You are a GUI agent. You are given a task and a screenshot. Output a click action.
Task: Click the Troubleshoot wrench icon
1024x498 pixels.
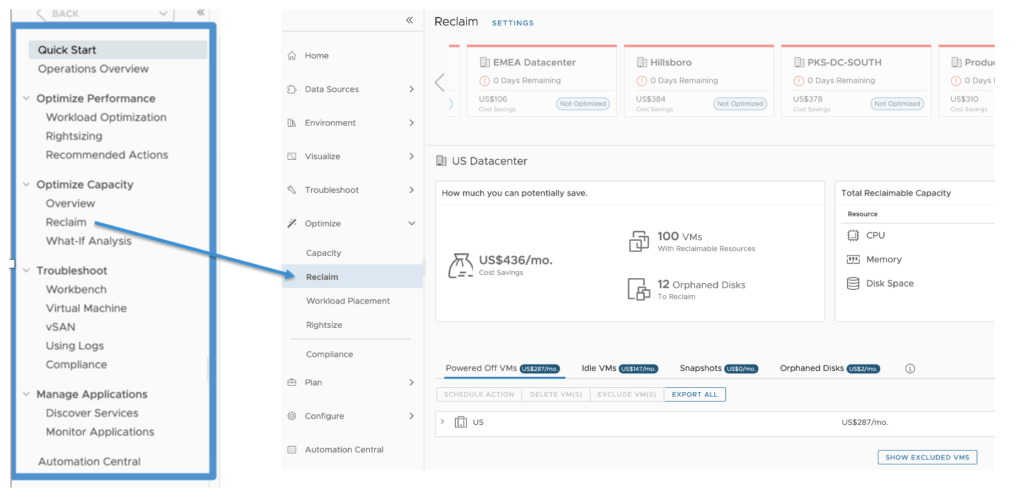(291, 190)
